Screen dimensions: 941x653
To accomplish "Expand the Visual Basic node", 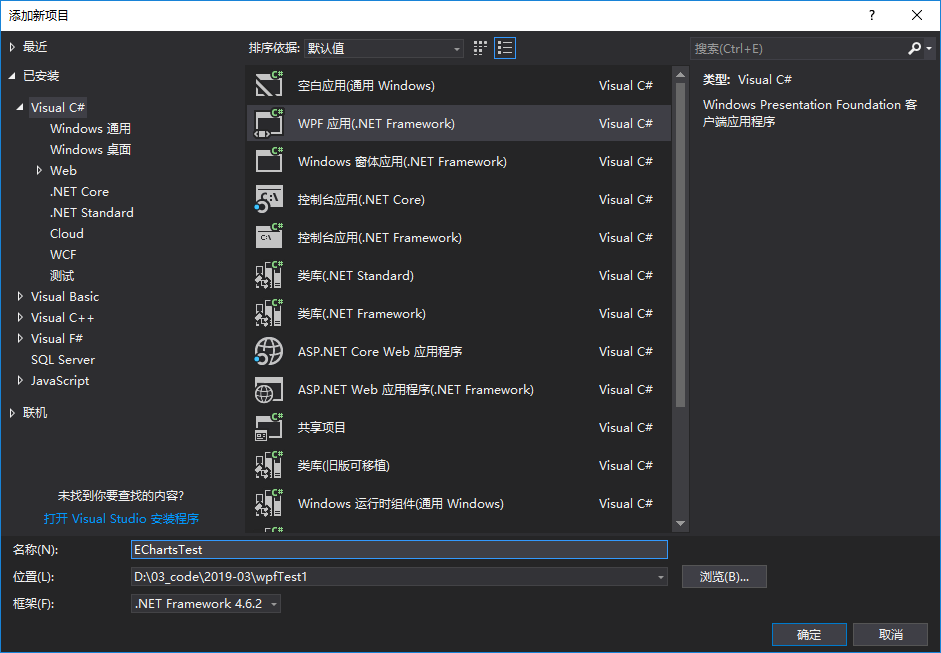I will click(20, 296).
